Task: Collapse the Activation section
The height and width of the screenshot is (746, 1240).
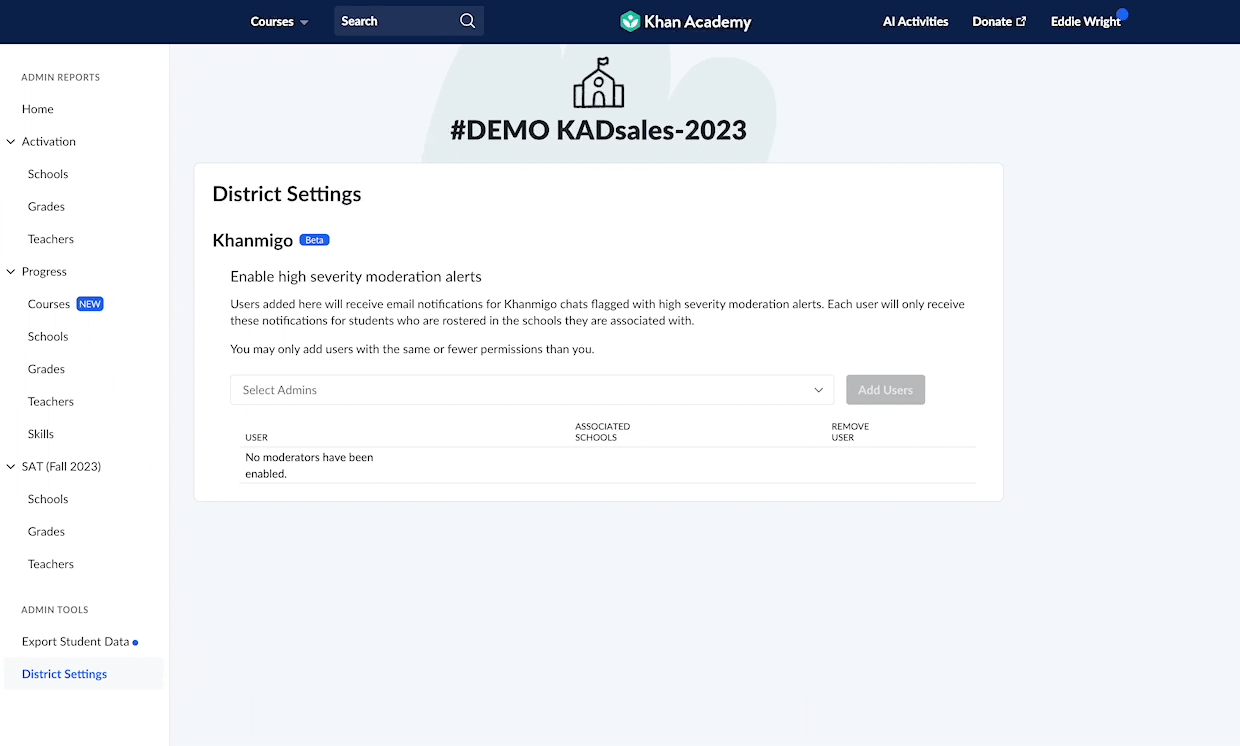Action: (11, 142)
